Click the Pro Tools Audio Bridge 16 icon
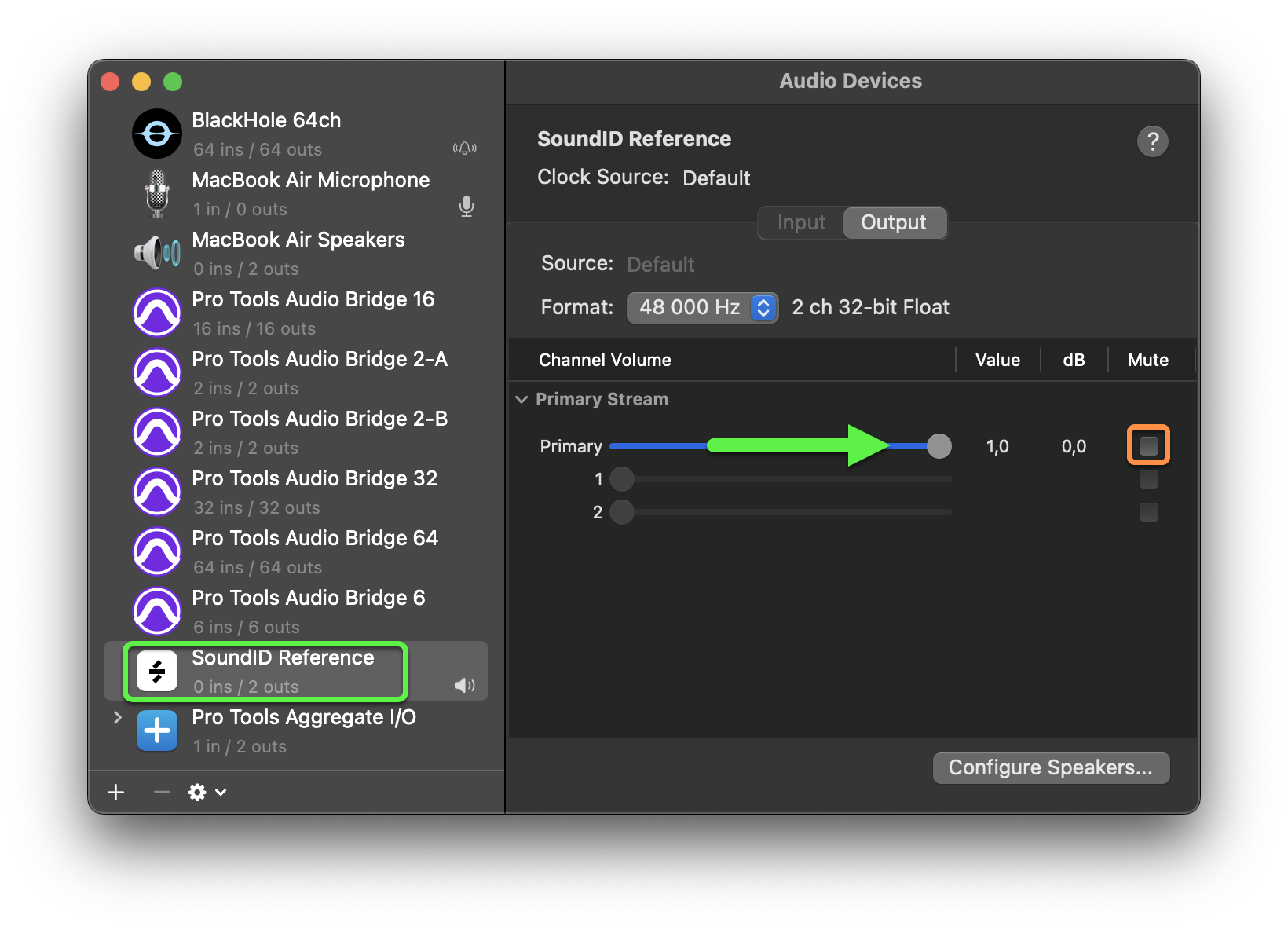This screenshot has height=930, width=1288. (x=157, y=313)
